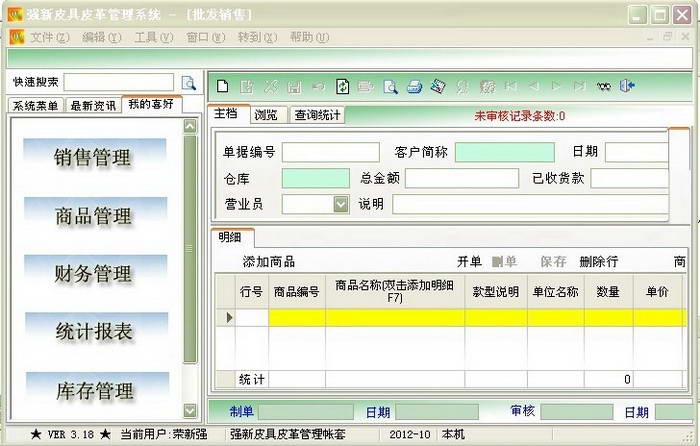This screenshot has width=700, height=446.
Task: Click the sidebar vertical scrollbar thumb
Action: 190,249
